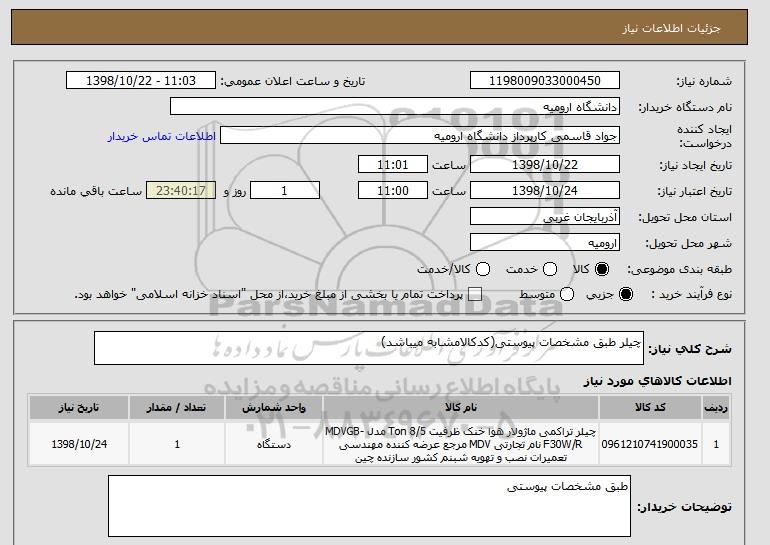This screenshot has width=770, height=545.
Task: Click the جزئیات اطلاعات نیاز page title
Action: pyautogui.click(x=671, y=28)
